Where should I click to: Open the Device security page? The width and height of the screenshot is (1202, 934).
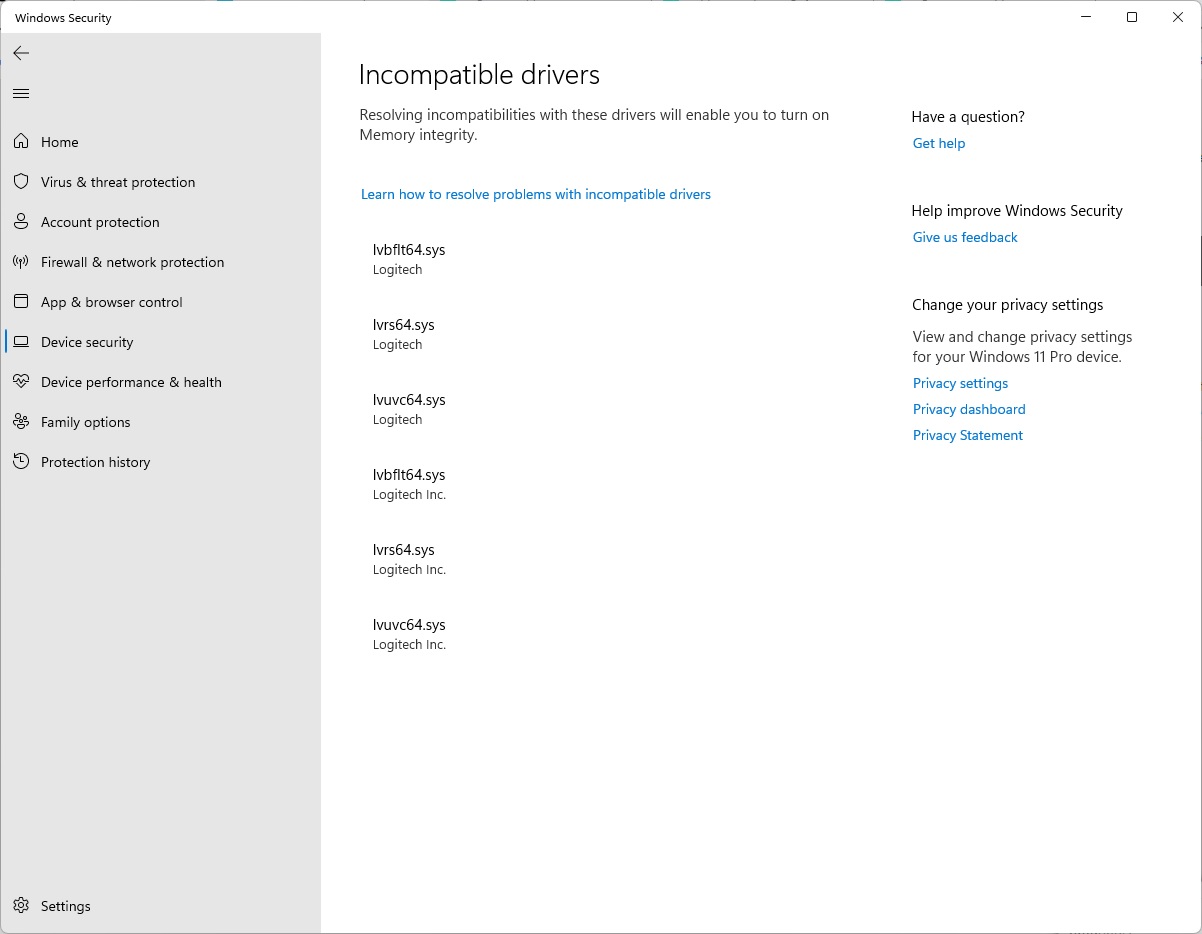(87, 342)
